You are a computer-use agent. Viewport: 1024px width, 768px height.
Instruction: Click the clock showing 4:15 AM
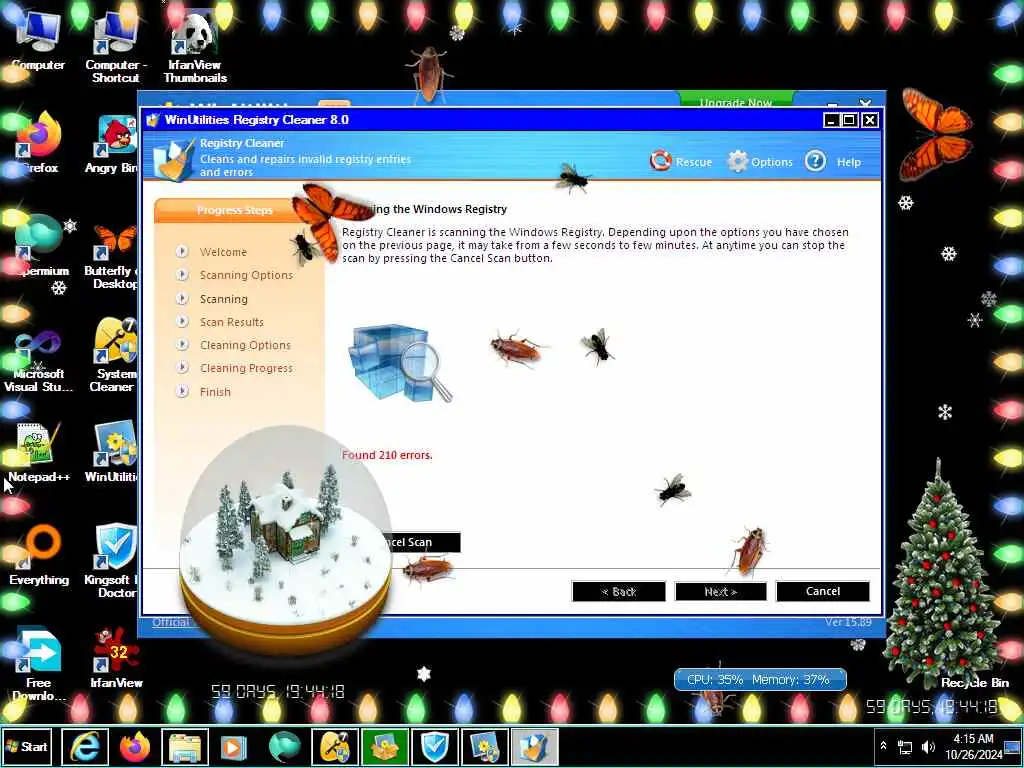point(973,746)
